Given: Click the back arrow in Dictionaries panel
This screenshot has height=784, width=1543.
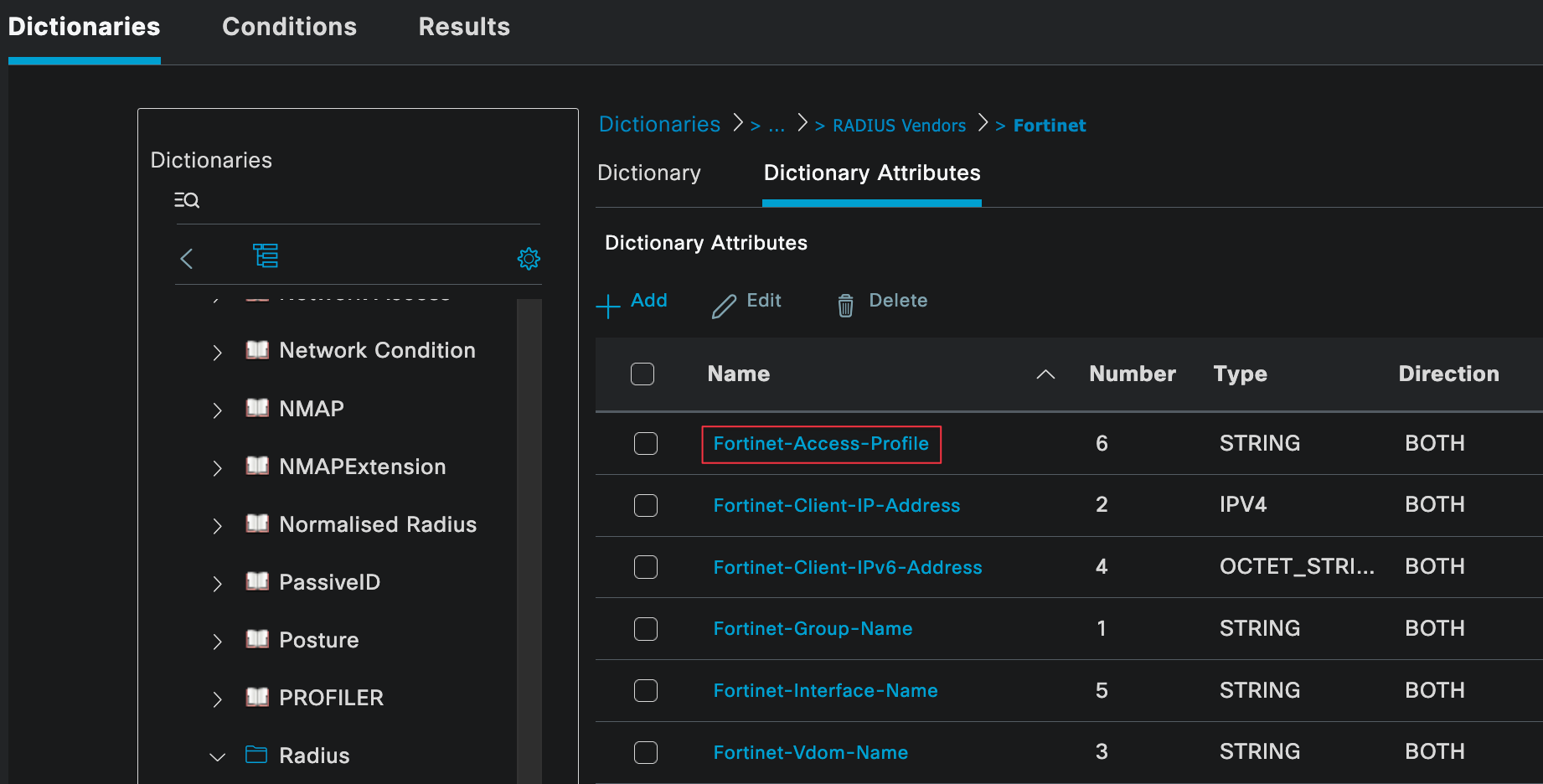Looking at the screenshot, I should (187, 259).
